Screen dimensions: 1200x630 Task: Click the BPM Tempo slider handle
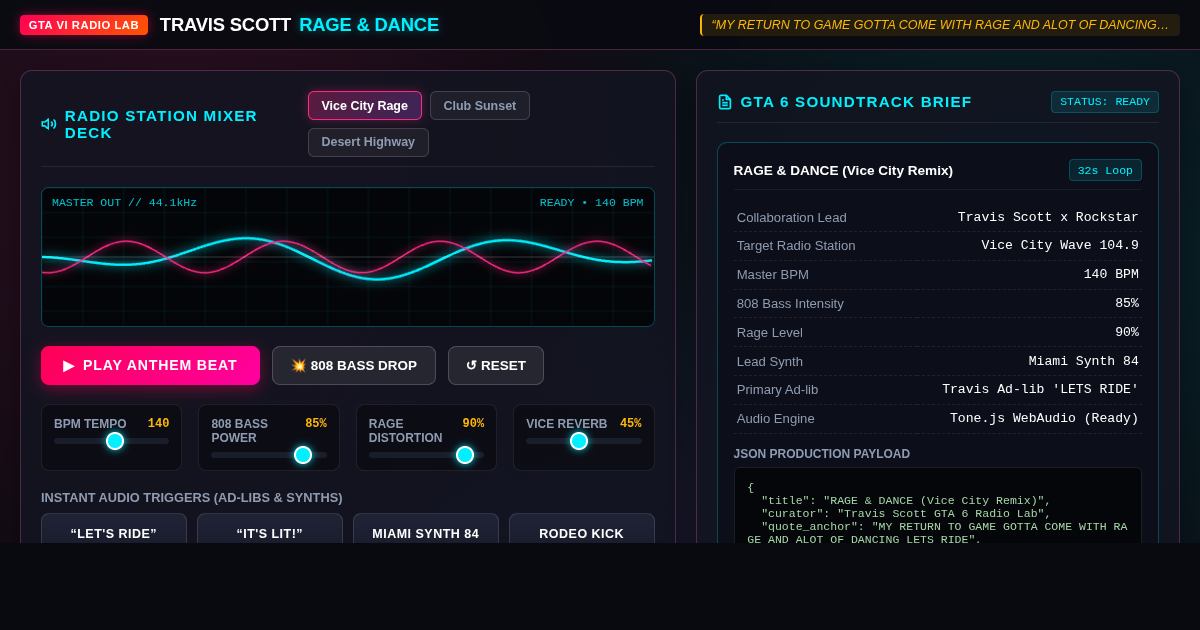pyautogui.click(x=115, y=441)
